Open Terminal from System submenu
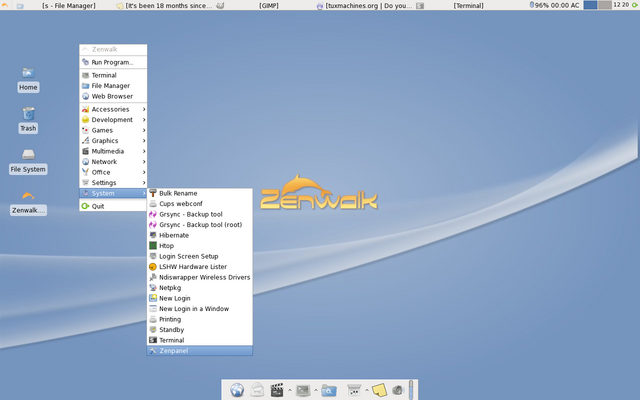Screen dimensions: 640x400 click(x=200, y=340)
